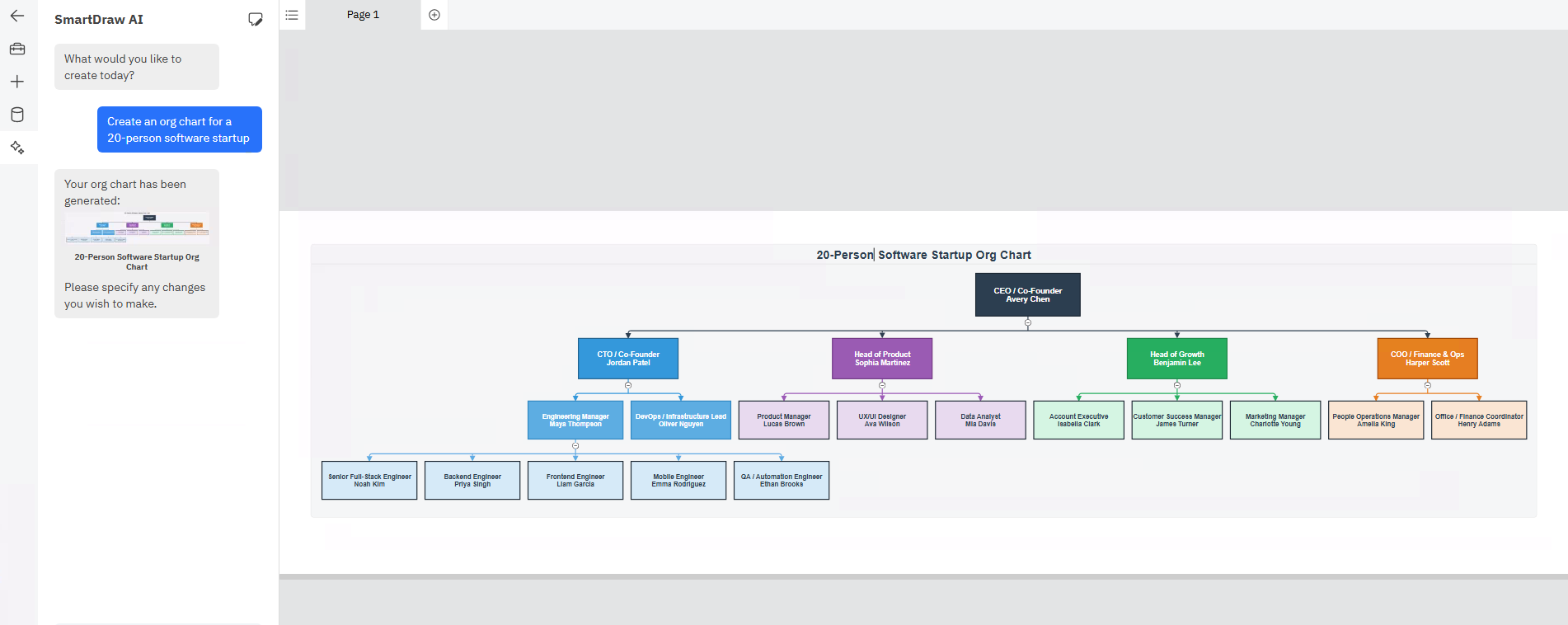Start a new chat via note icon
This screenshot has height=625, width=1568.
tap(256, 19)
